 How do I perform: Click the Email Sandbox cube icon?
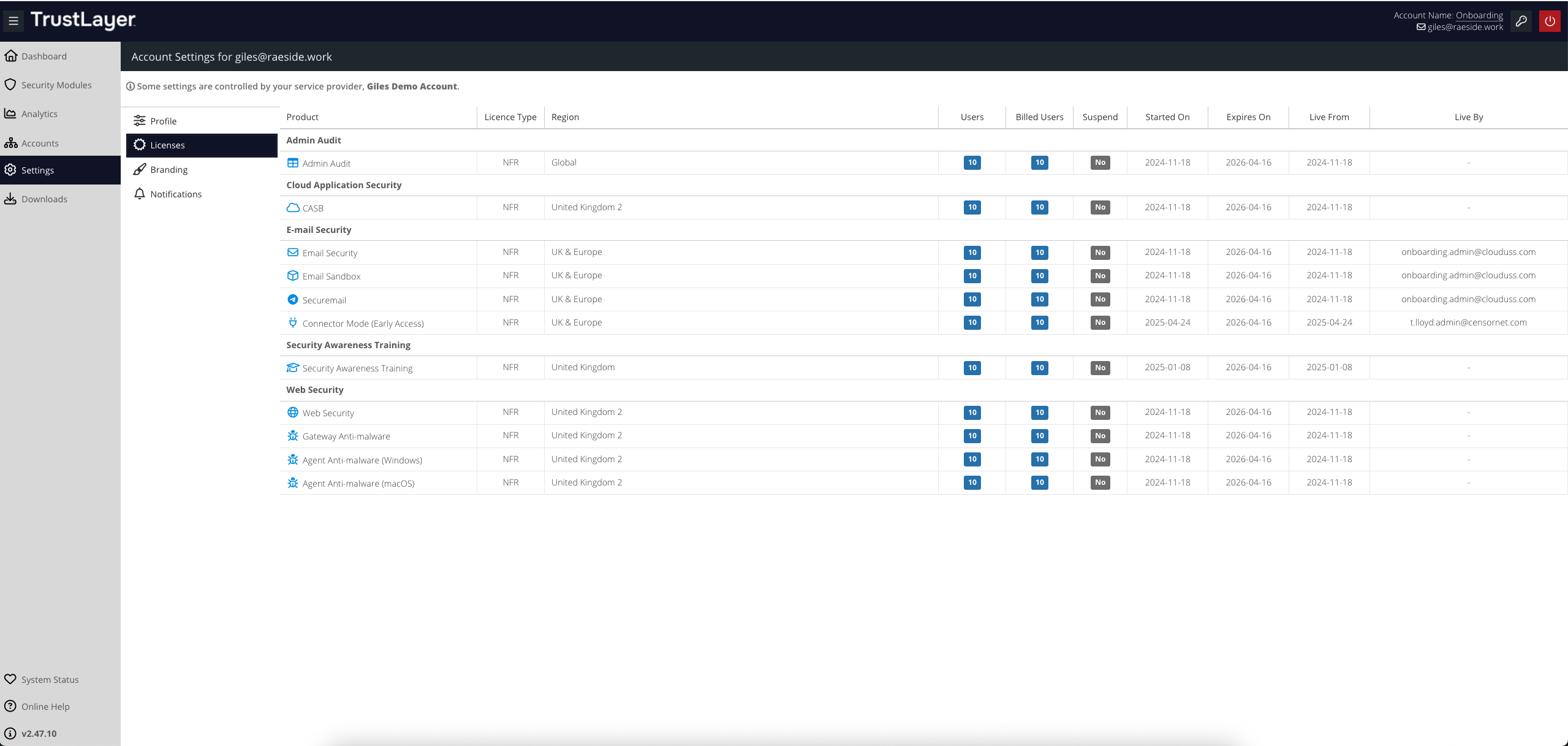tap(293, 276)
